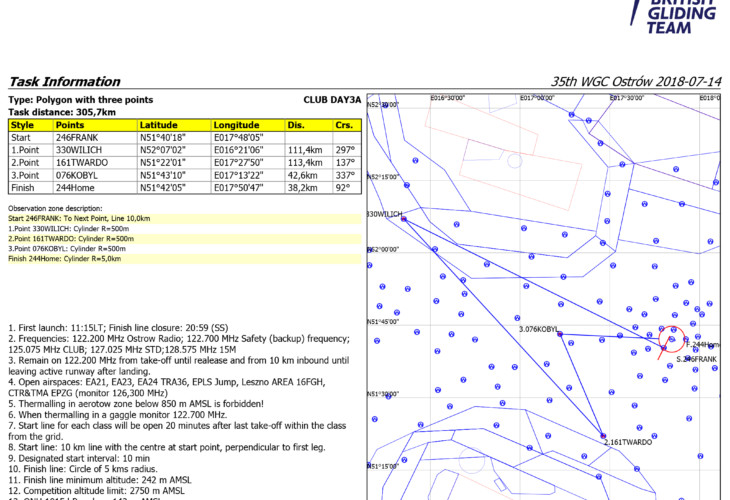Click the S.246FRANK start label on map

click(x=696, y=359)
